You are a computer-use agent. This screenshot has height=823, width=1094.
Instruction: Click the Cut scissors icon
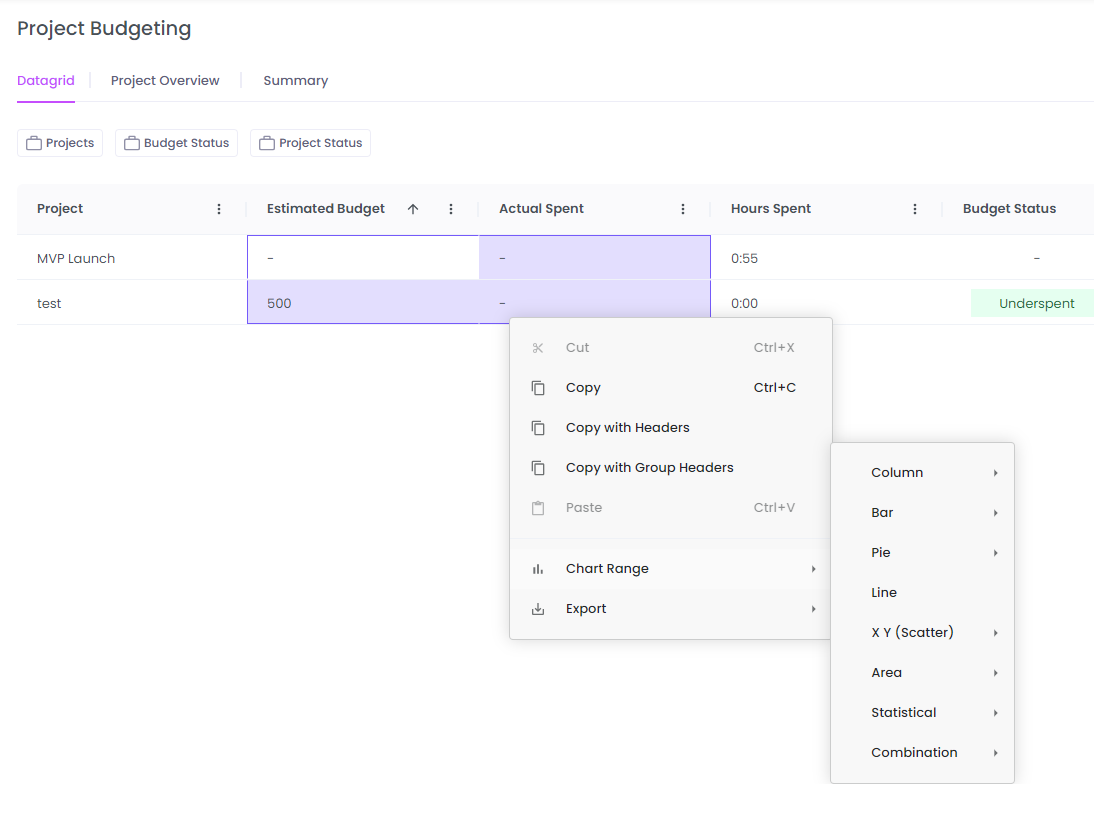click(x=538, y=347)
